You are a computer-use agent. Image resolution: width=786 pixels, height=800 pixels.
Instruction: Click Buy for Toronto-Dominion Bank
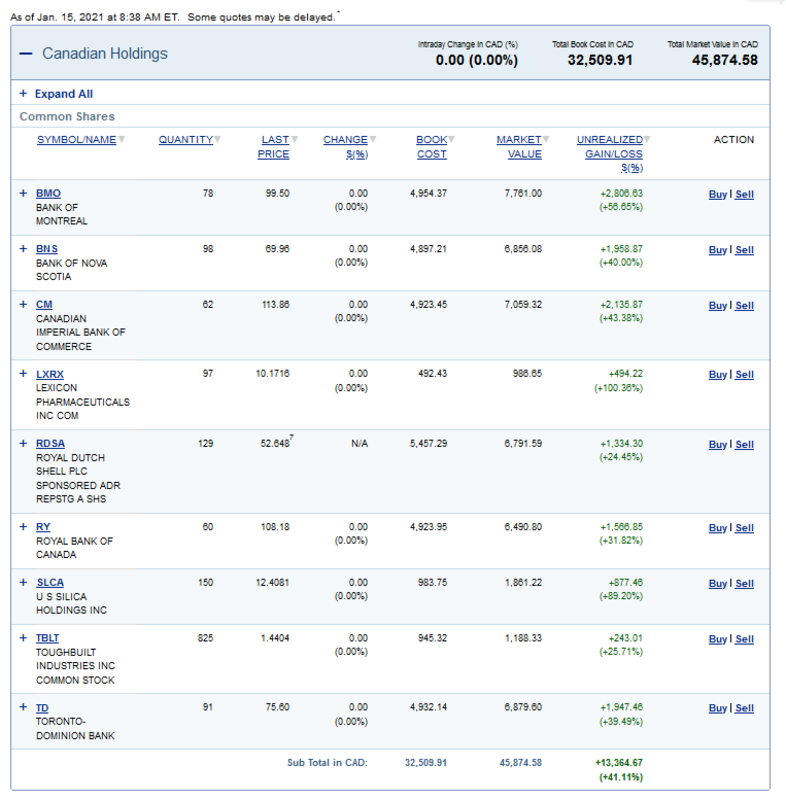coord(718,708)
